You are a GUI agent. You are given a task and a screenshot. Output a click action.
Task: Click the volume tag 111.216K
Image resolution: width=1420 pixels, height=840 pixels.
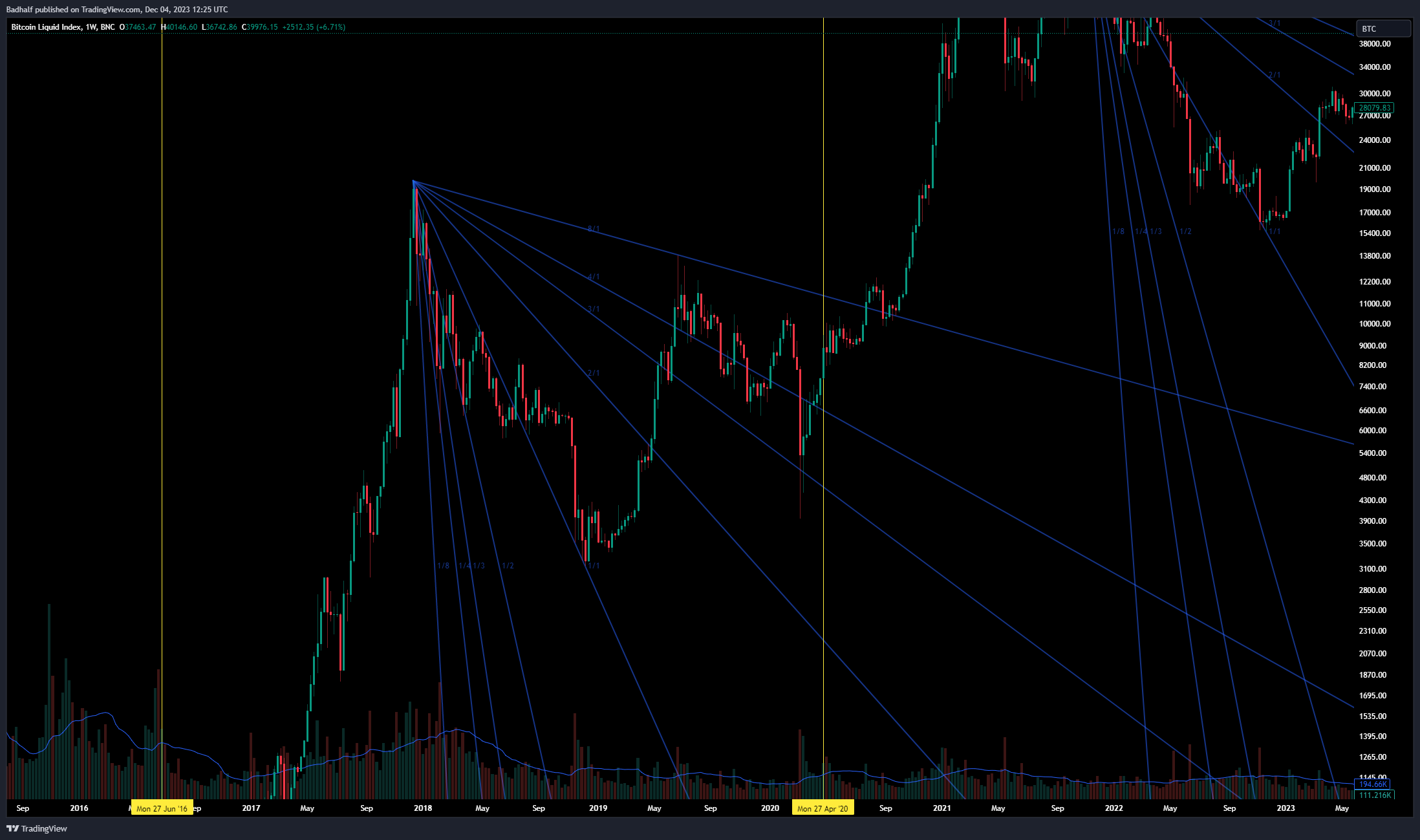[1375, 795]
